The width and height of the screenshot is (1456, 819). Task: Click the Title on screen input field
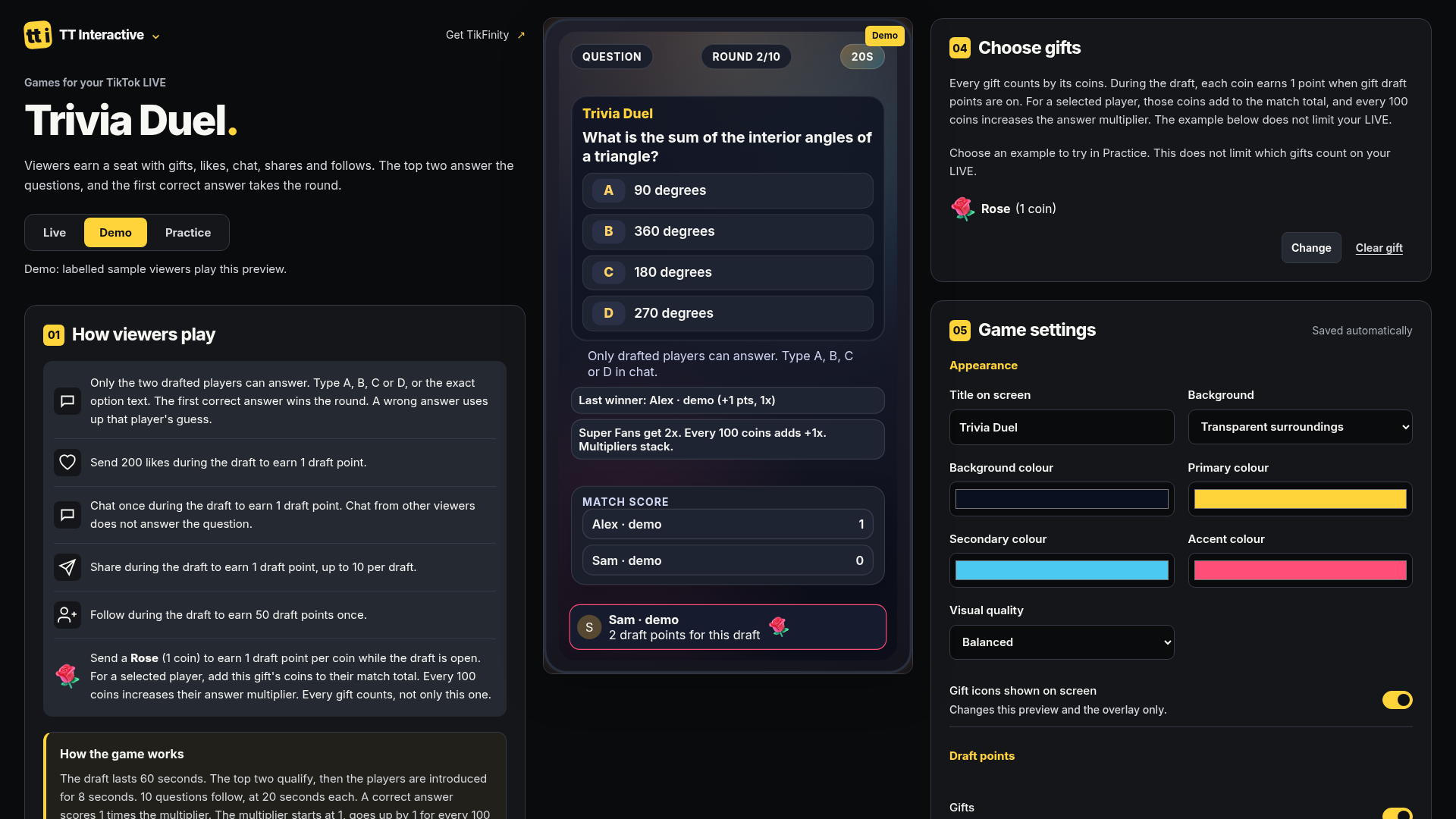tap(1062, 428)
